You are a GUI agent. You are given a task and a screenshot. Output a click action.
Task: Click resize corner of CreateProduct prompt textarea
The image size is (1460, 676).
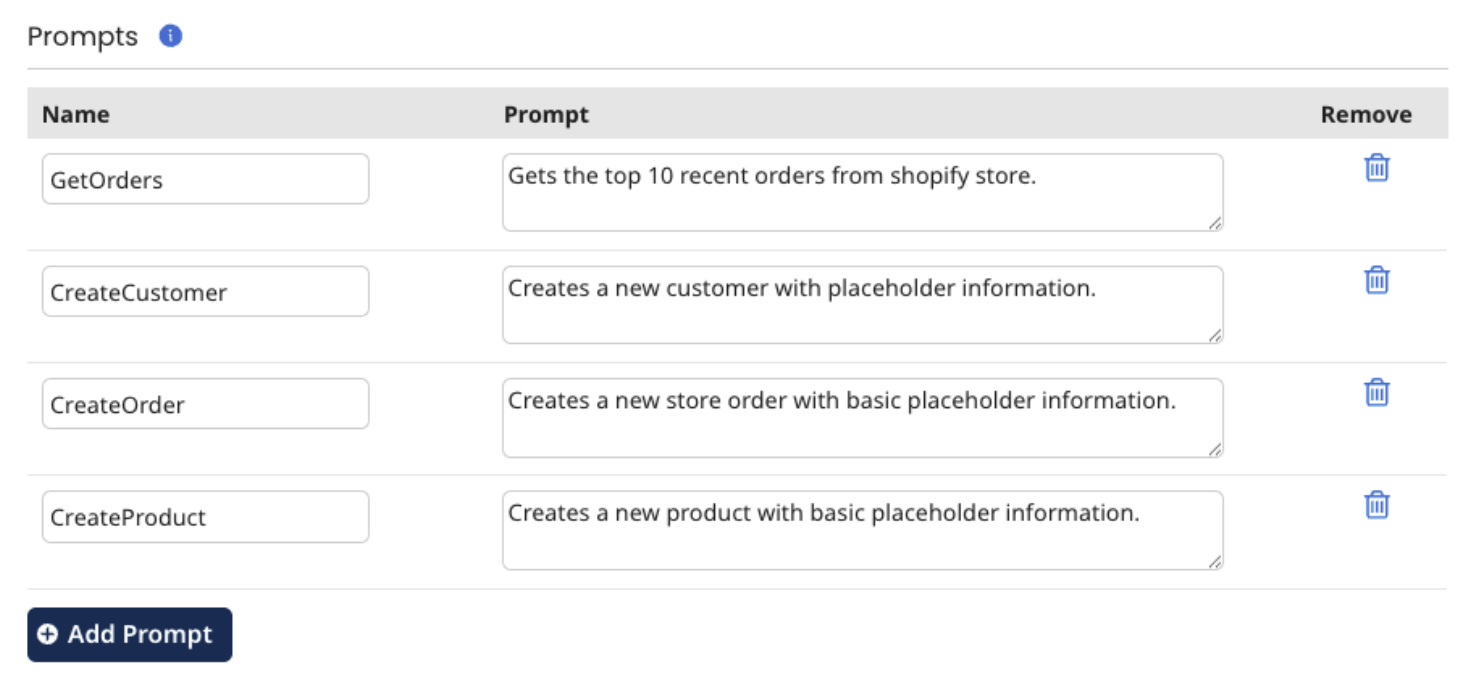[1214, 561]
